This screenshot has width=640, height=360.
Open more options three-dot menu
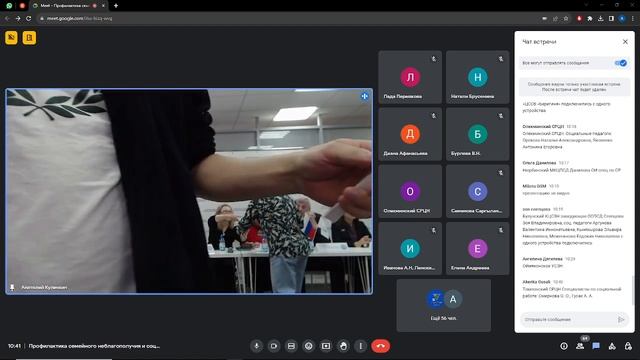(x=360, y=346)
